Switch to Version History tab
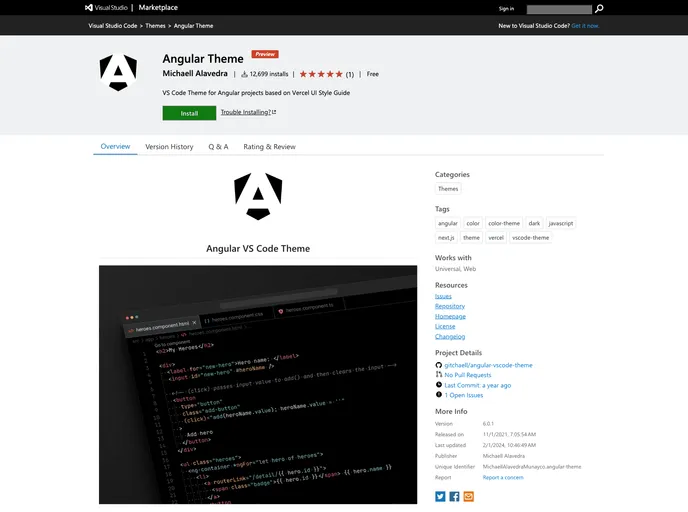The height and width of the screenshot is (512, 688). coord(169,147)
